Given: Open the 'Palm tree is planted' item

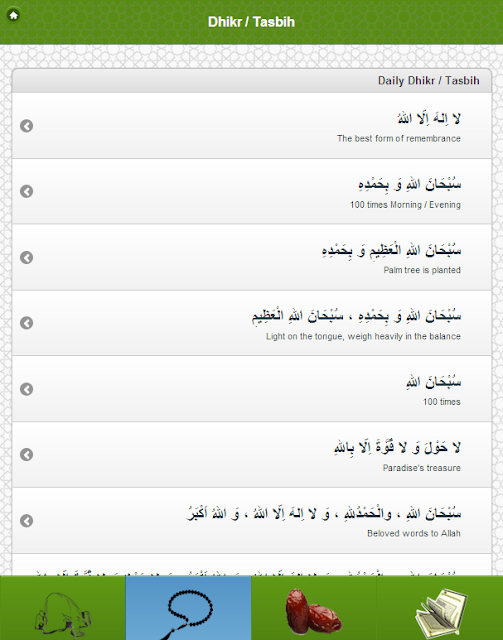Looking at the screenshot, I should point(252,257).
